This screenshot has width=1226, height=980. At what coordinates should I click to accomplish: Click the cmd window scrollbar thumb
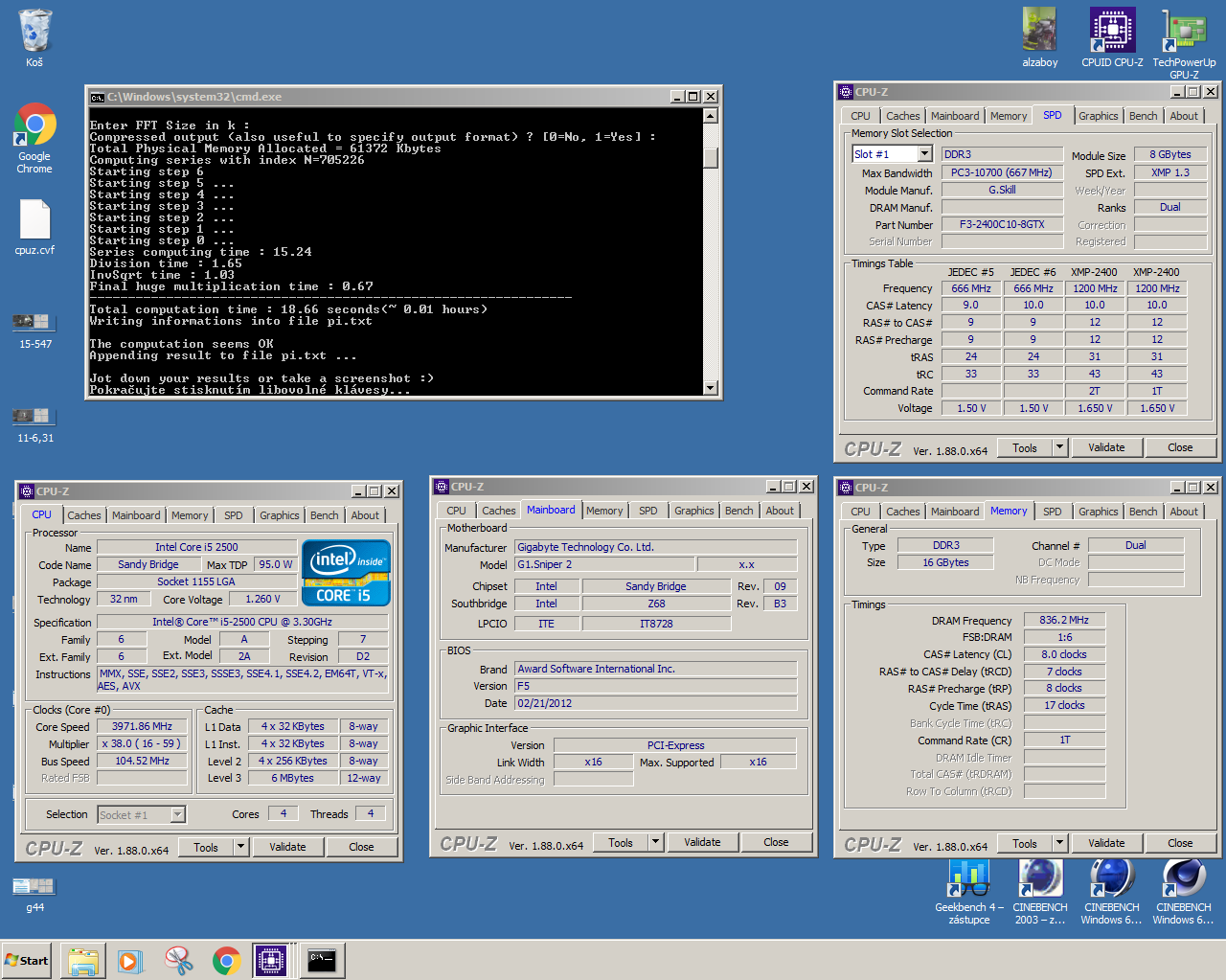[711, 158]
